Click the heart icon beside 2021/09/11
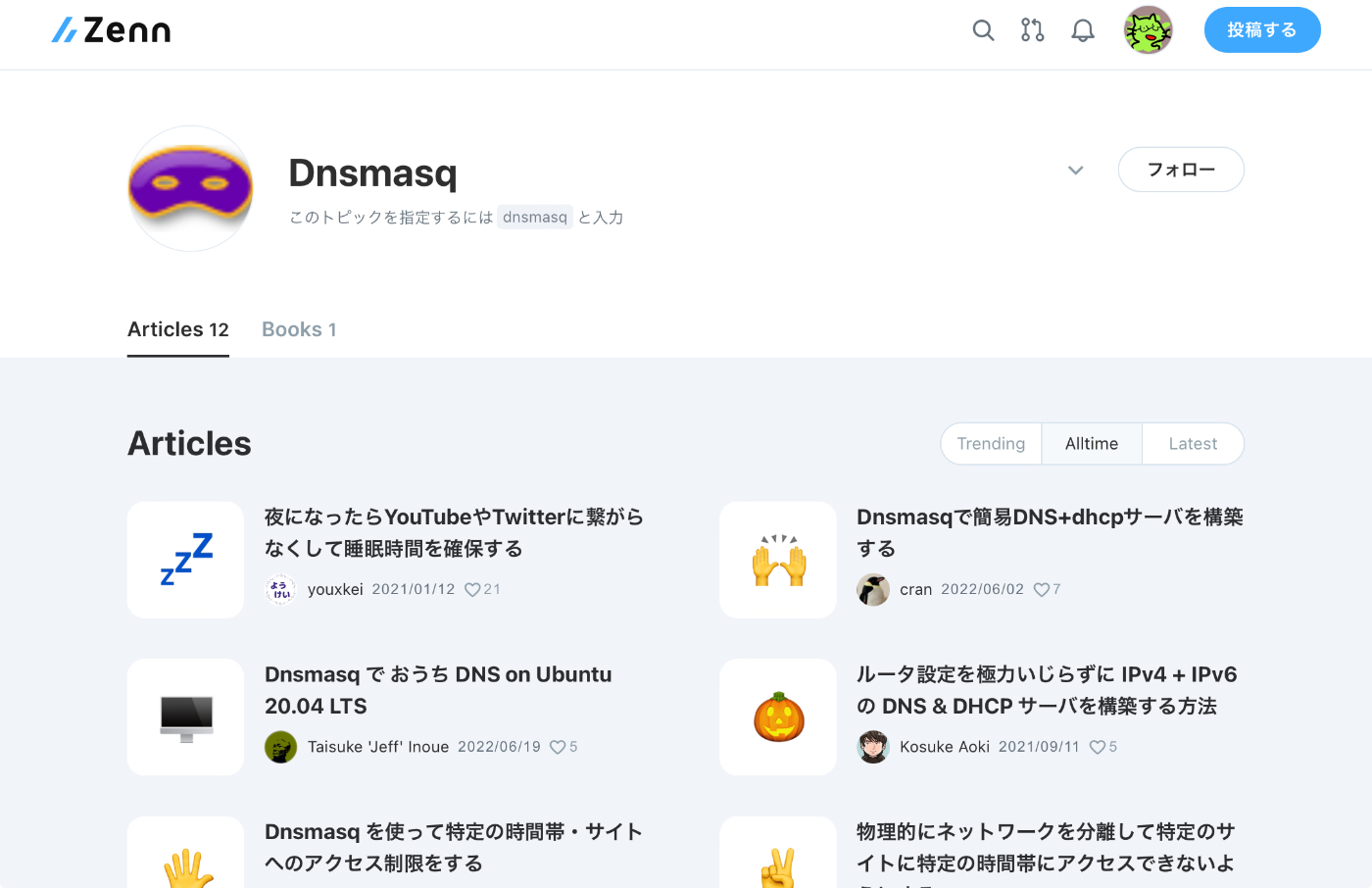The height and width of the screenshot is (888, 1372). pyautogui.click(x=1098, y=747)
